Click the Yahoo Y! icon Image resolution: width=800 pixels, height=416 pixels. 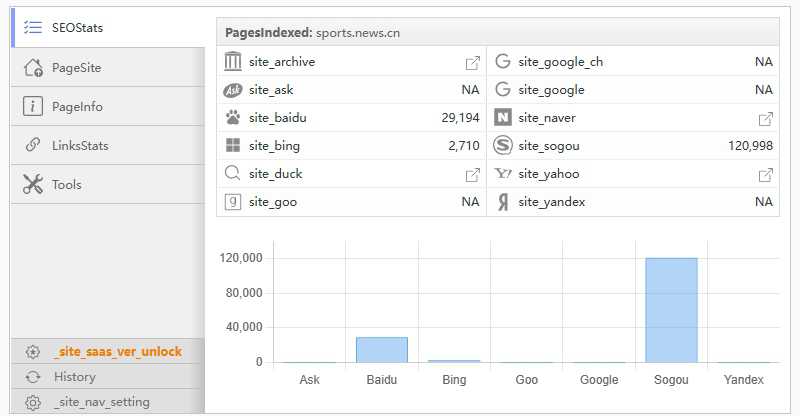(x=503, y=174)
